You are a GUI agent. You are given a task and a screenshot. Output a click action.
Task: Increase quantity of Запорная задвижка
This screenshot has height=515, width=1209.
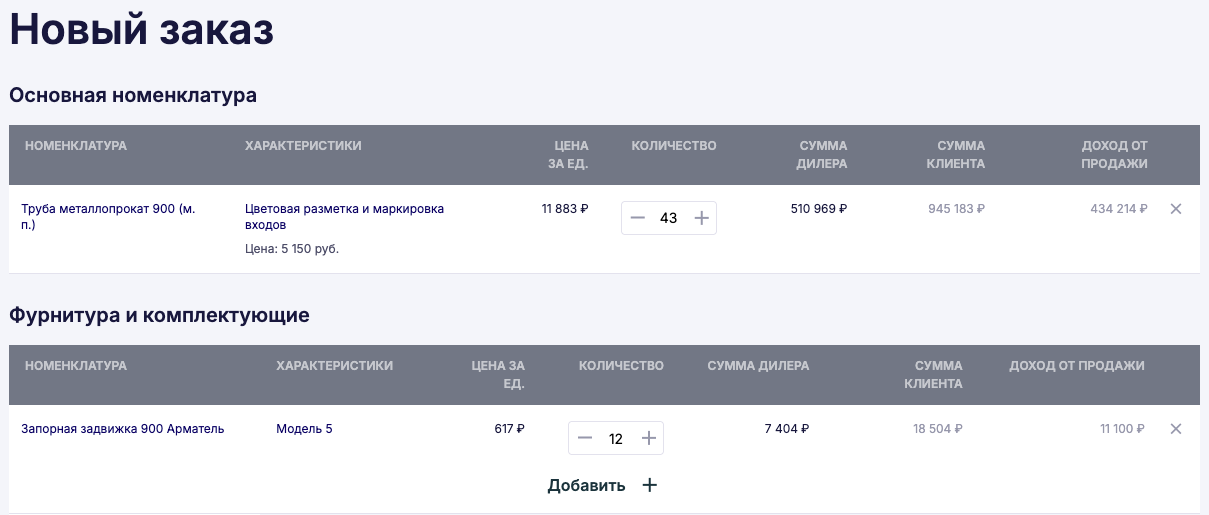click(x=648, y=438)
